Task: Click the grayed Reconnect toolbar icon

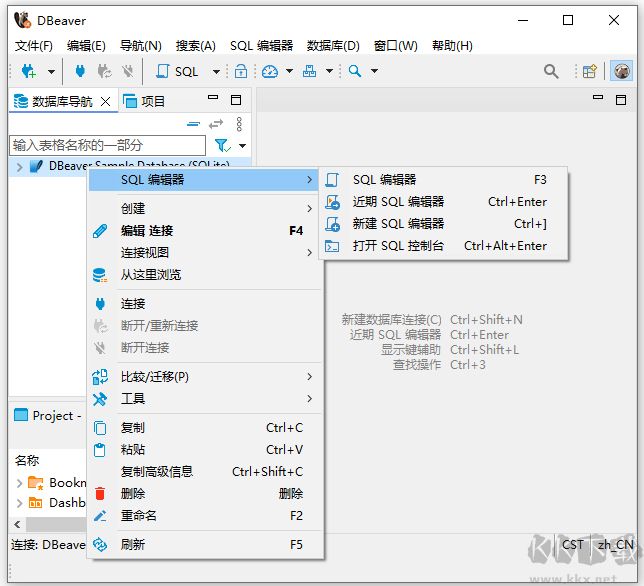Action: 104,71
